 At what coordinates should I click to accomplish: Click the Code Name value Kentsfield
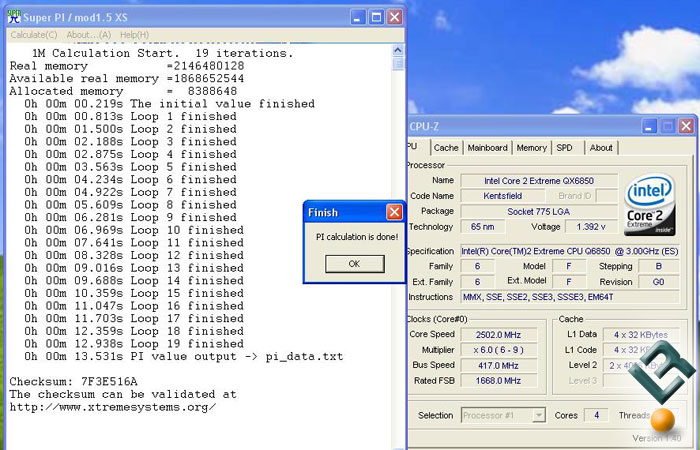(x=503, y=196)
